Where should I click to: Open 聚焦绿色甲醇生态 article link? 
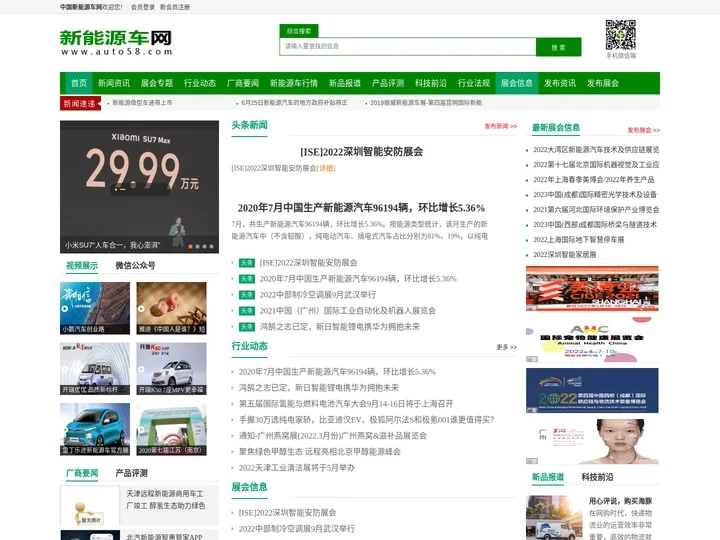click(x=320, y=452)
